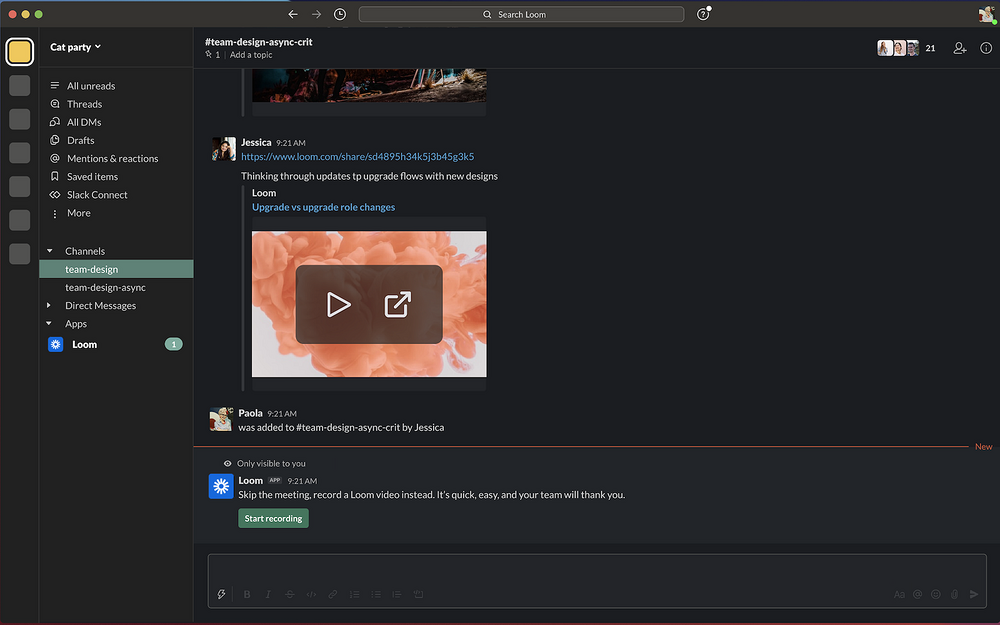Open All unreads
This screenshot has height=625, width=1000.
click(91, 85)
